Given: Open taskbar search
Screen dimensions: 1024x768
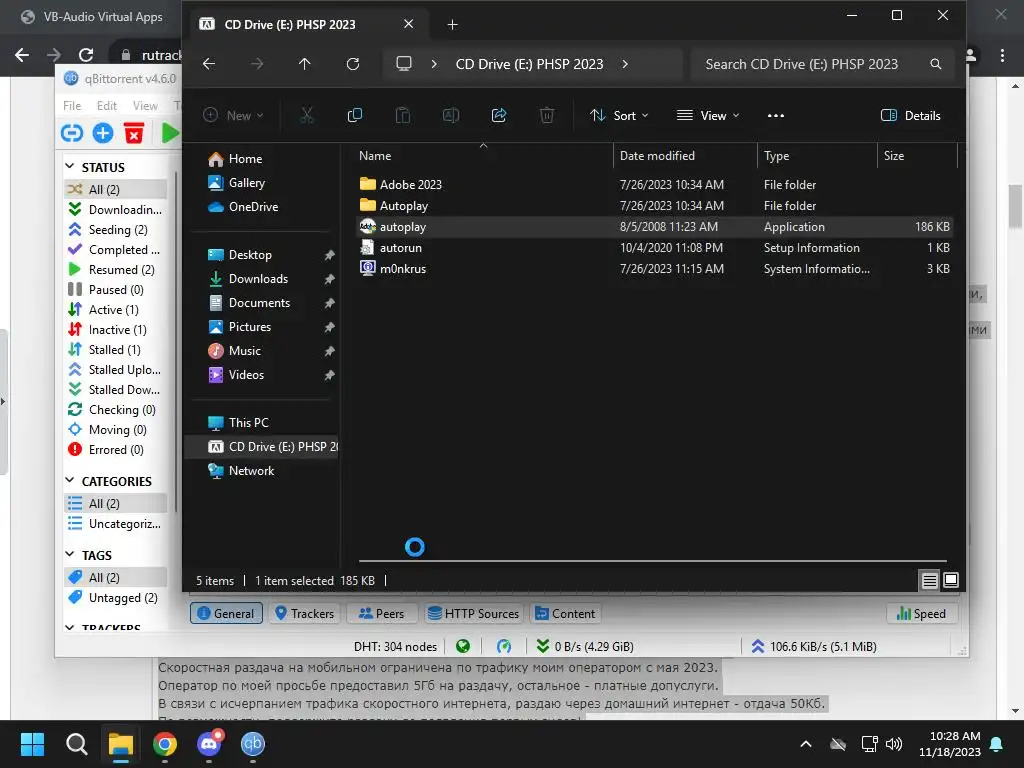Looking at the screenshot, I should pos(76,744).
